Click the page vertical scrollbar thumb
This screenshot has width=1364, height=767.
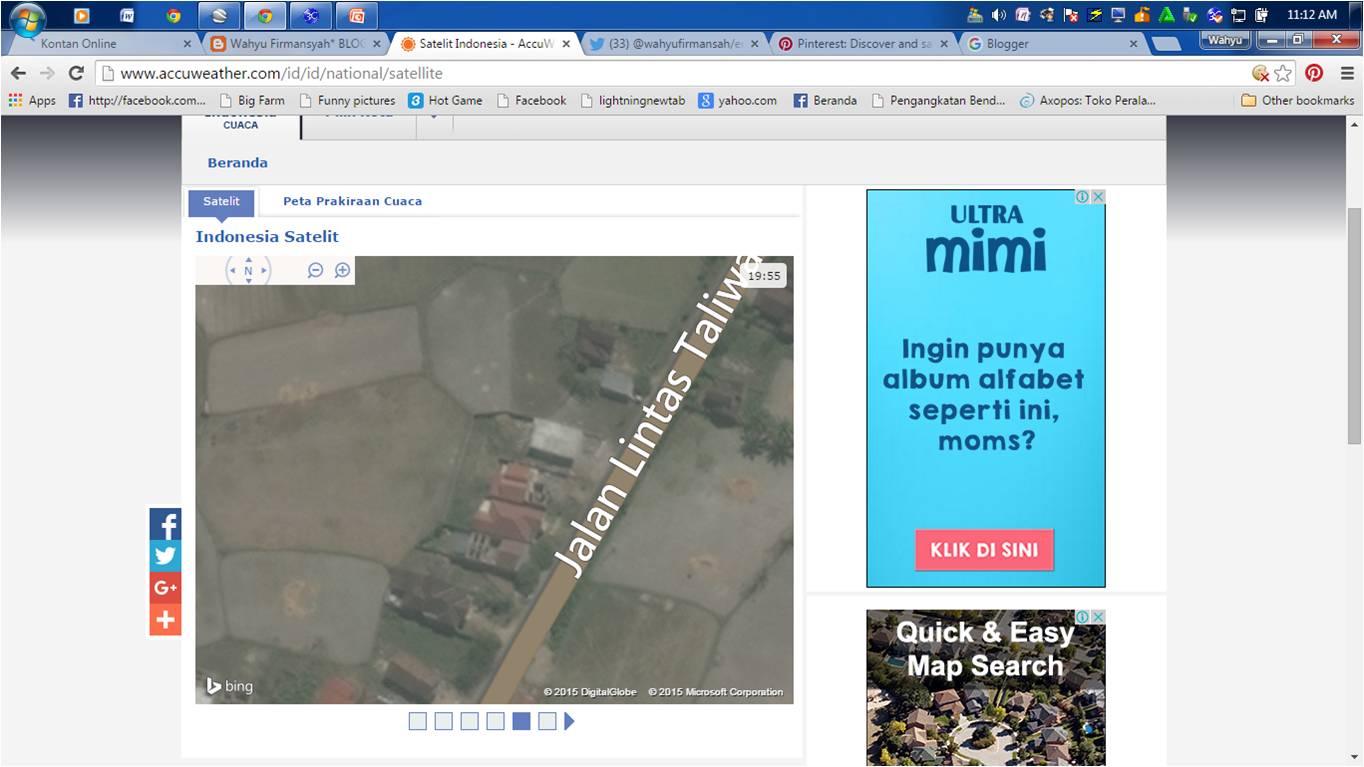1355,325
